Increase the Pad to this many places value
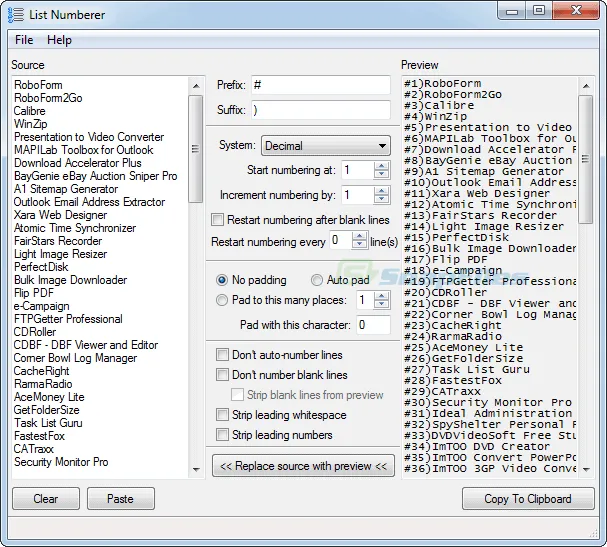The image size is (607, 547). pos(382,296)
